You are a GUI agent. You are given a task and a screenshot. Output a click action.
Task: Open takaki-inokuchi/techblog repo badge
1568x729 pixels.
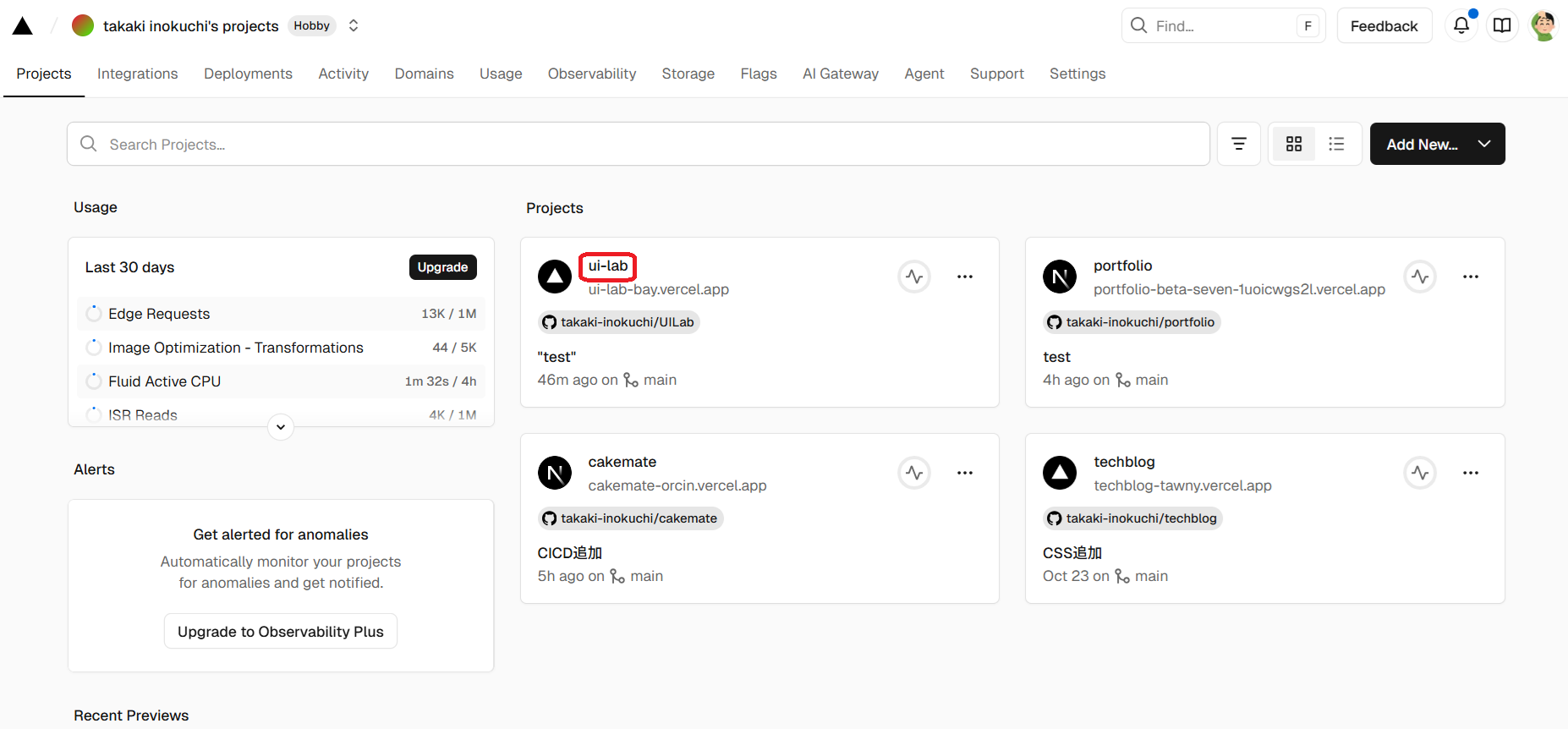(x=1132, y=518)
